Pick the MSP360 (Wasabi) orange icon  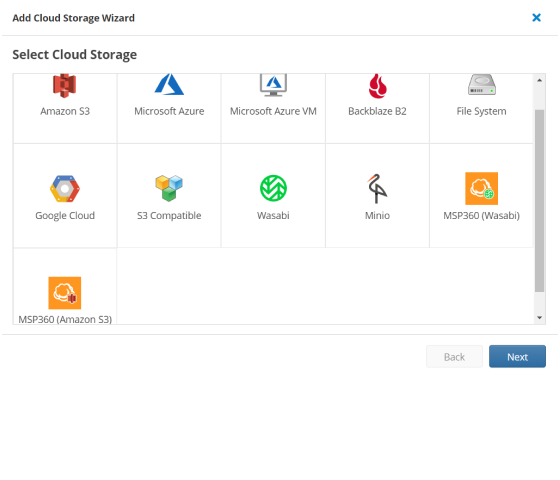coord(481,189)
